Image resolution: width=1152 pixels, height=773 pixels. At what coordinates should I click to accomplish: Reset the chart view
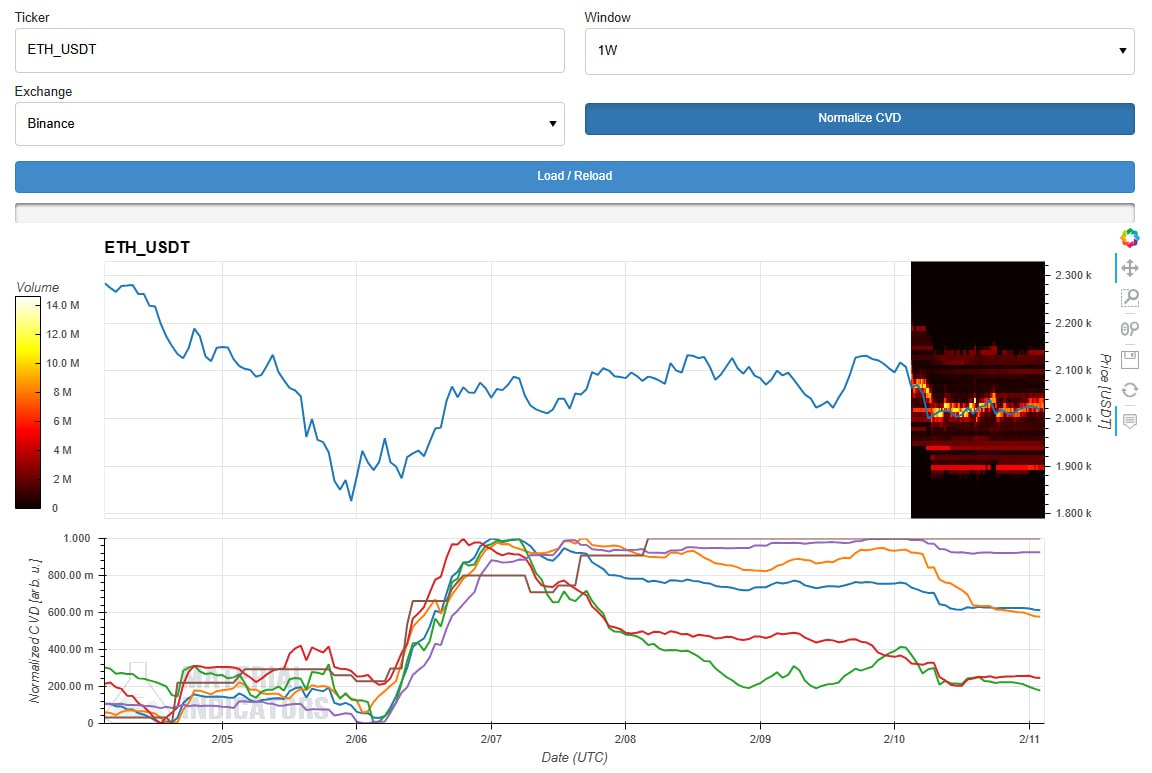(x=1129, y=390)
